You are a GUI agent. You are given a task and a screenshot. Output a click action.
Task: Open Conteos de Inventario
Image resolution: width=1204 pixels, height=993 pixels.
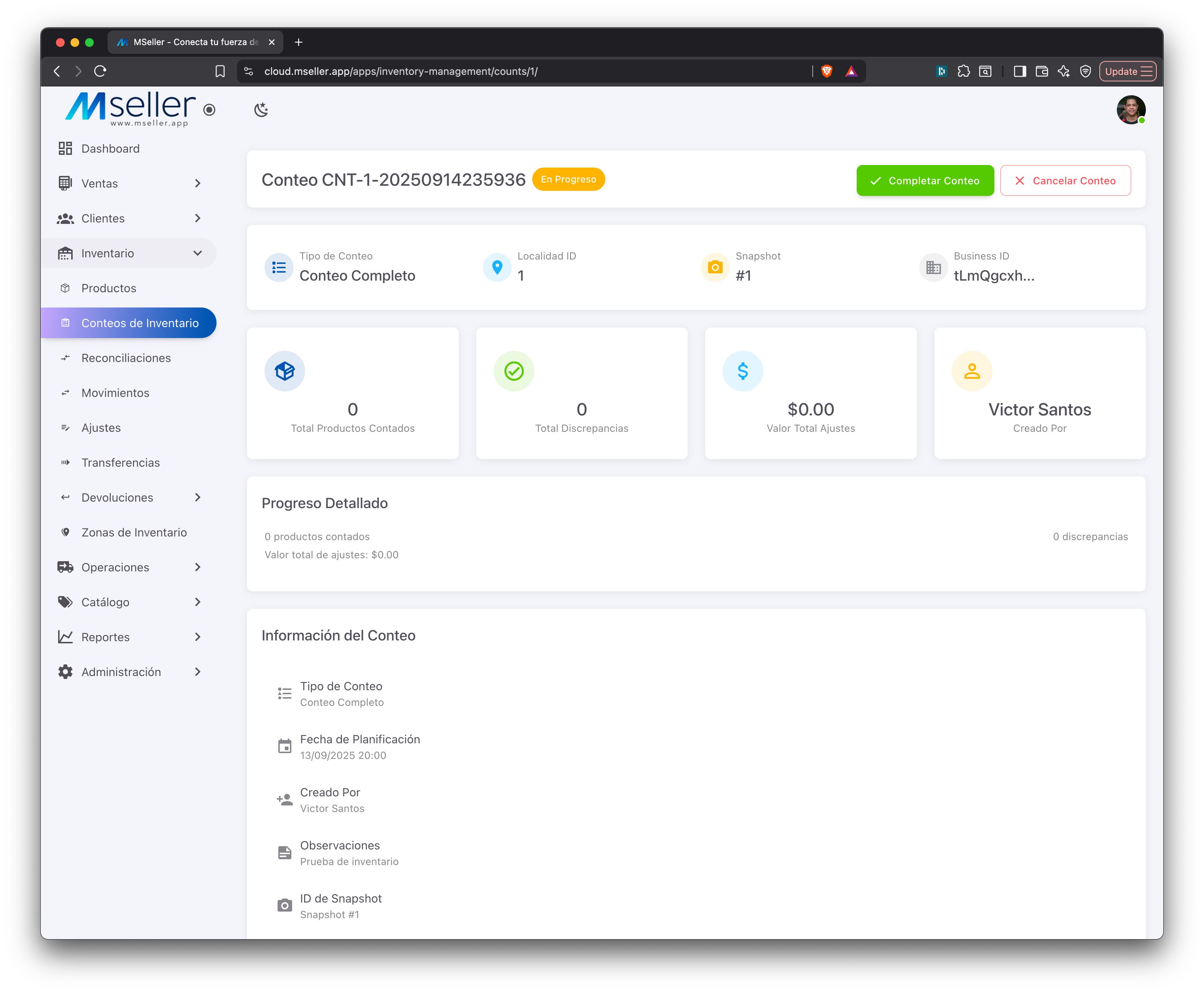pos(140,323)
